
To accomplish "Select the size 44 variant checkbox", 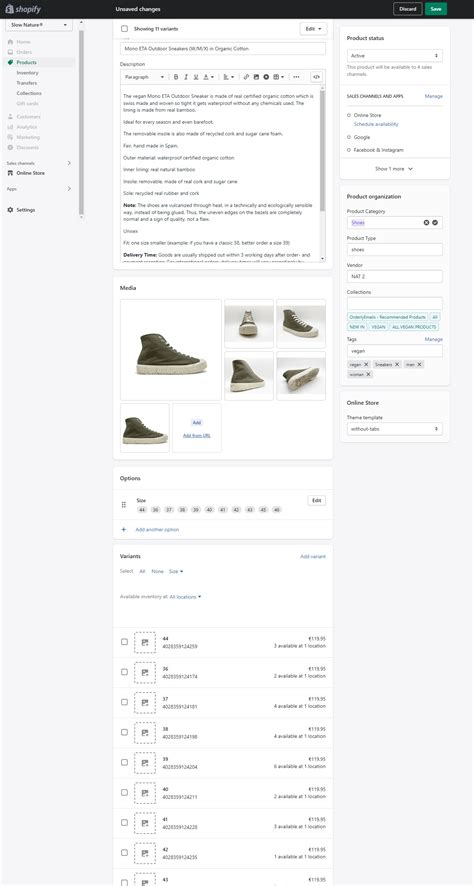I will 124,642.
